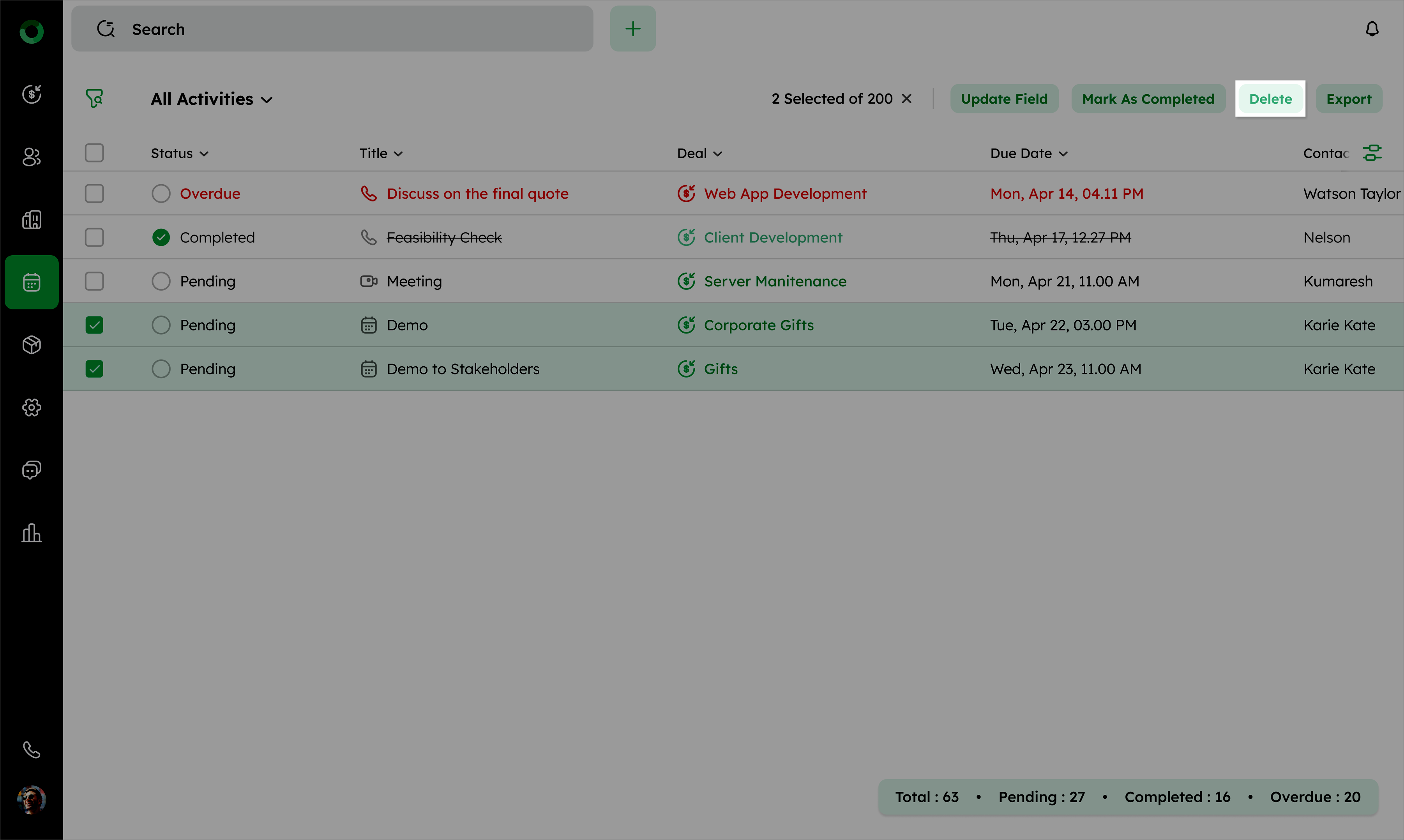Open Settings gear in sidebar
This screenshot has height=840, width=1404.
pyautogui.click(x=32, y=408)
